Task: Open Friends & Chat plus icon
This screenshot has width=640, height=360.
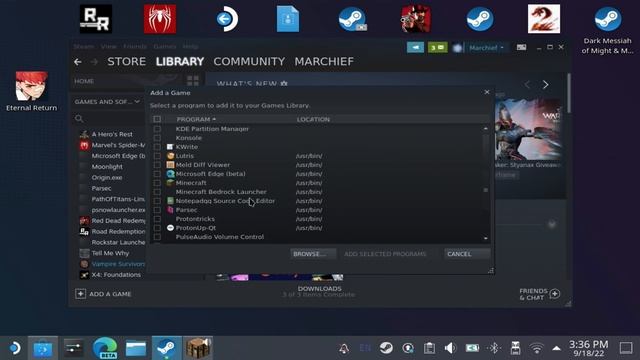Action: point(555,293)
